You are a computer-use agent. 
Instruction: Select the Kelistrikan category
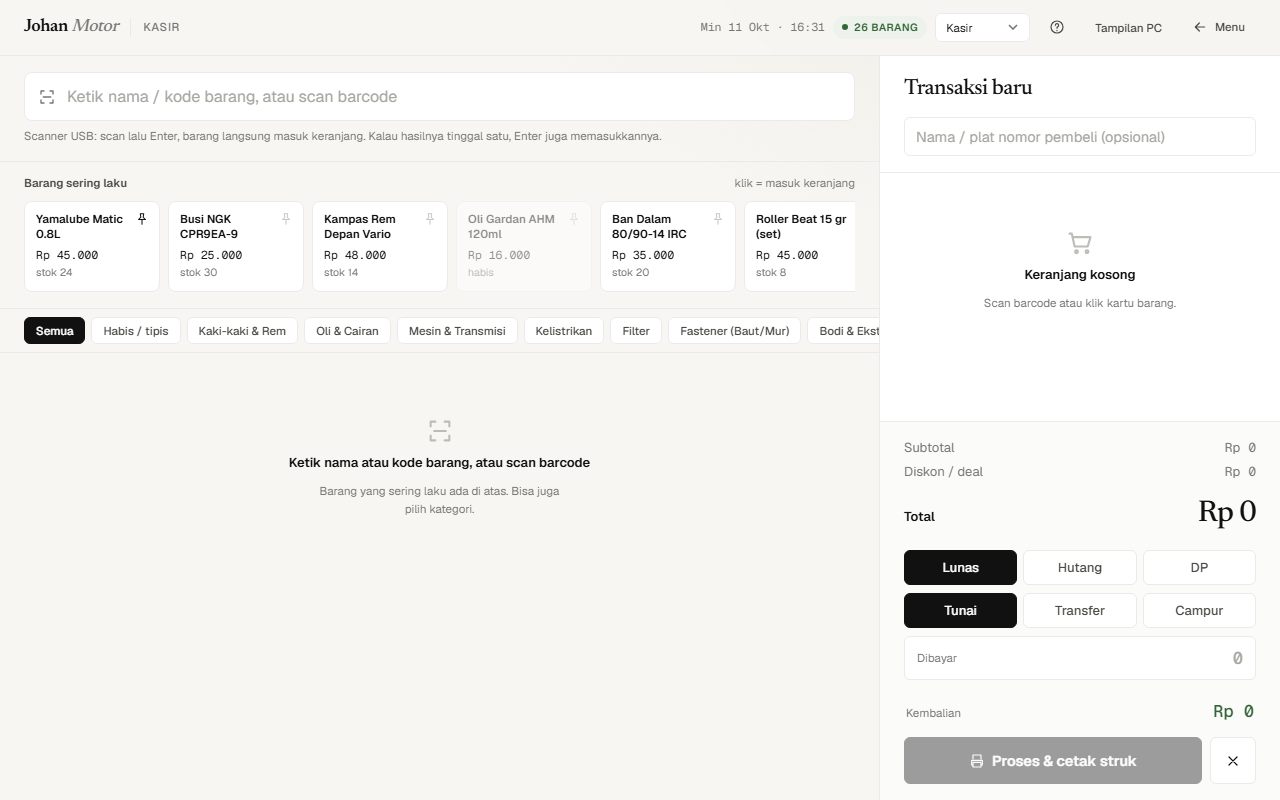[563, 331]
